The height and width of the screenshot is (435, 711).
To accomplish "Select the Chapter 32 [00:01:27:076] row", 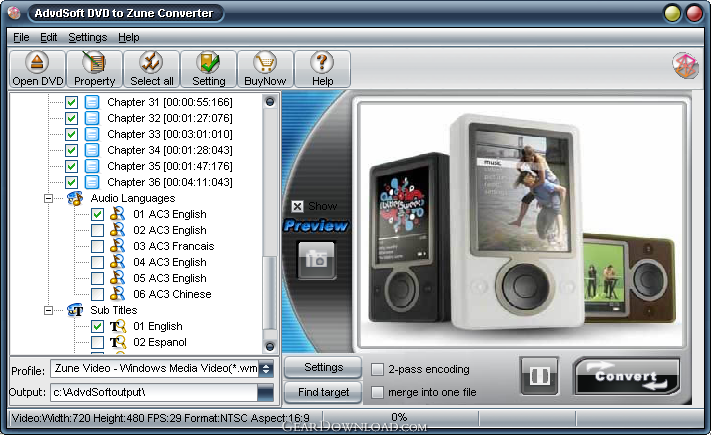I will click(x=170, y=118).
